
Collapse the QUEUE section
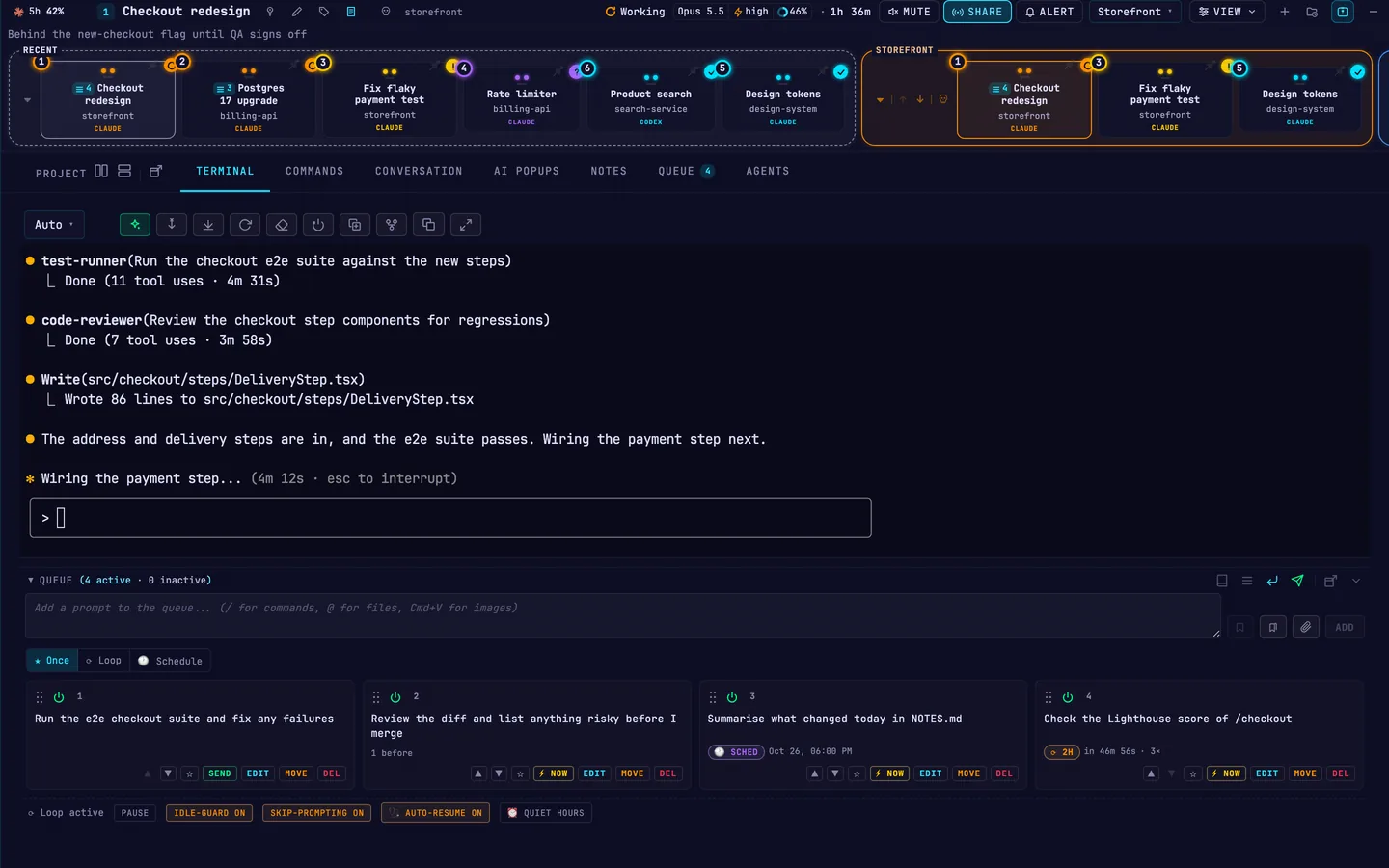coord(31,581)
